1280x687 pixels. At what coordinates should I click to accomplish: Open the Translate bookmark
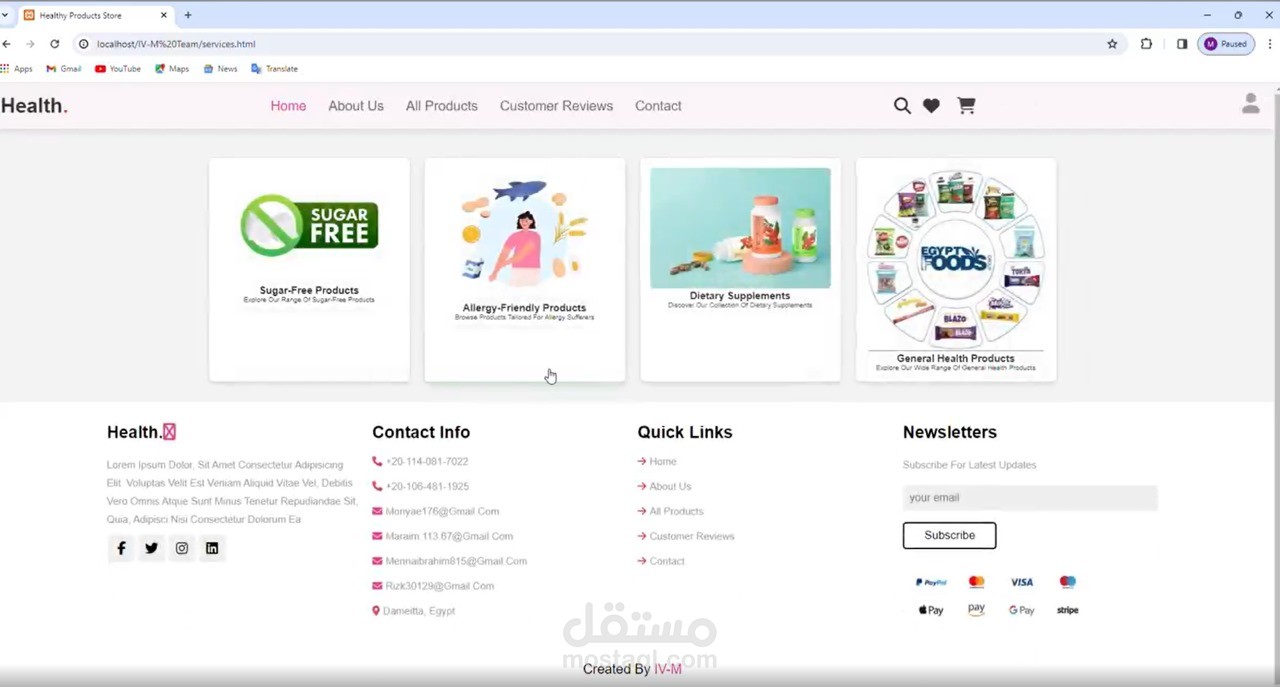click(x=274, y=69)
